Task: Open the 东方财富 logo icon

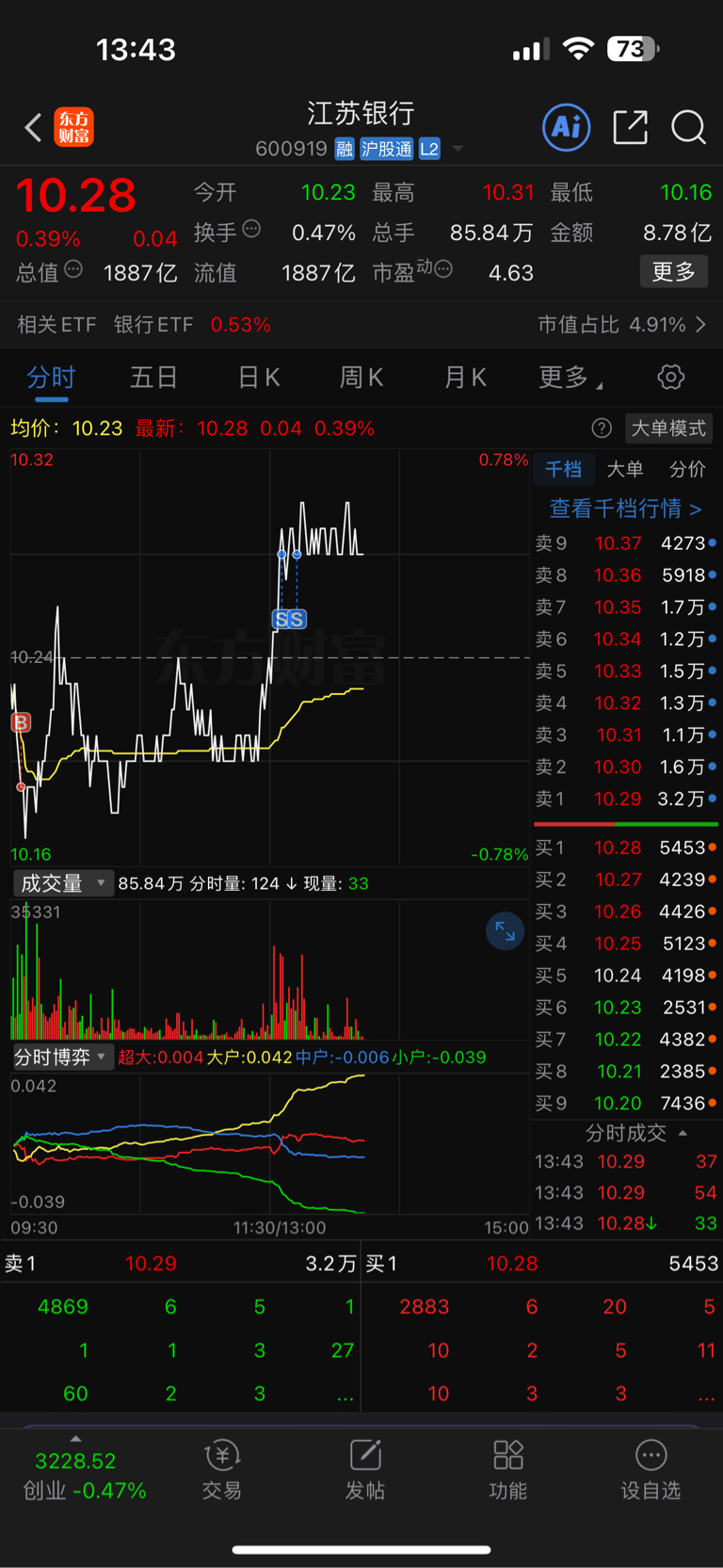Action: 74,127
